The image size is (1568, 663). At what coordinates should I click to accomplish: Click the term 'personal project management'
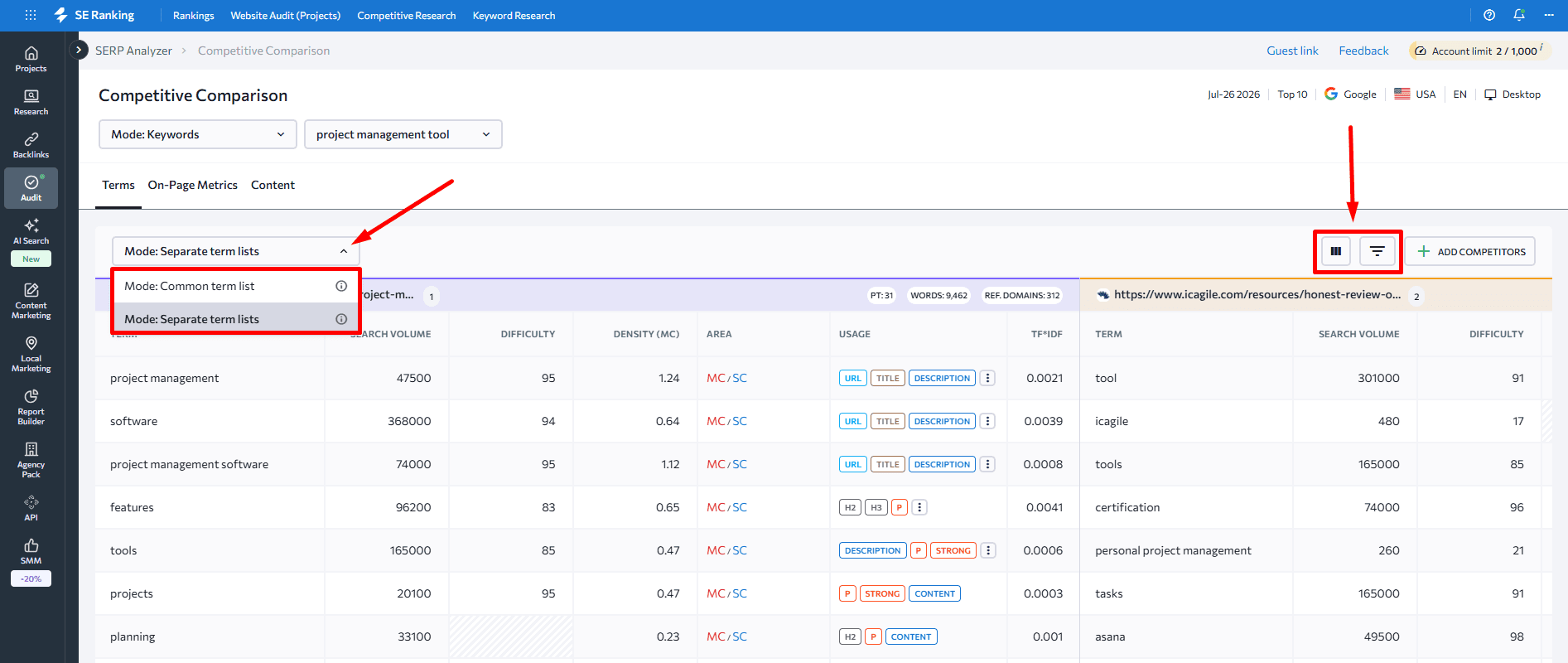pos(1173,550)
